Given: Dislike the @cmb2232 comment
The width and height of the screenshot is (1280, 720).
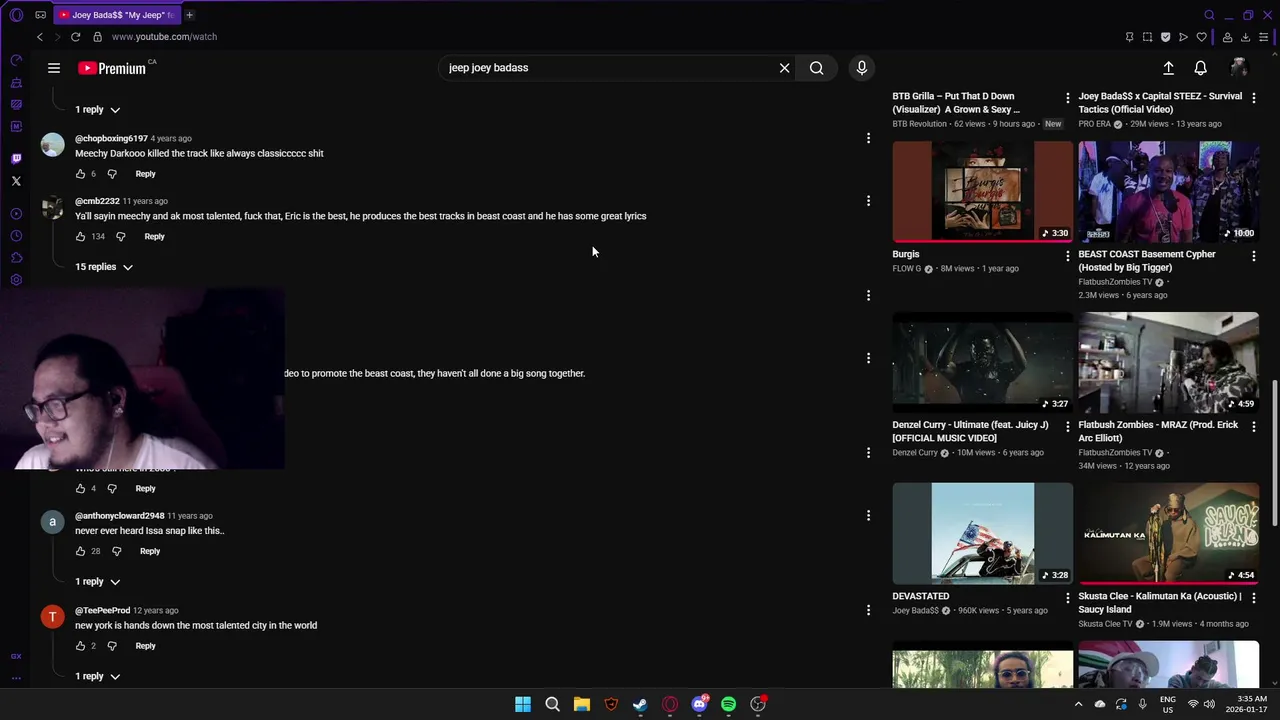Looking at the screenshot, I should click(x=121, y=237).
